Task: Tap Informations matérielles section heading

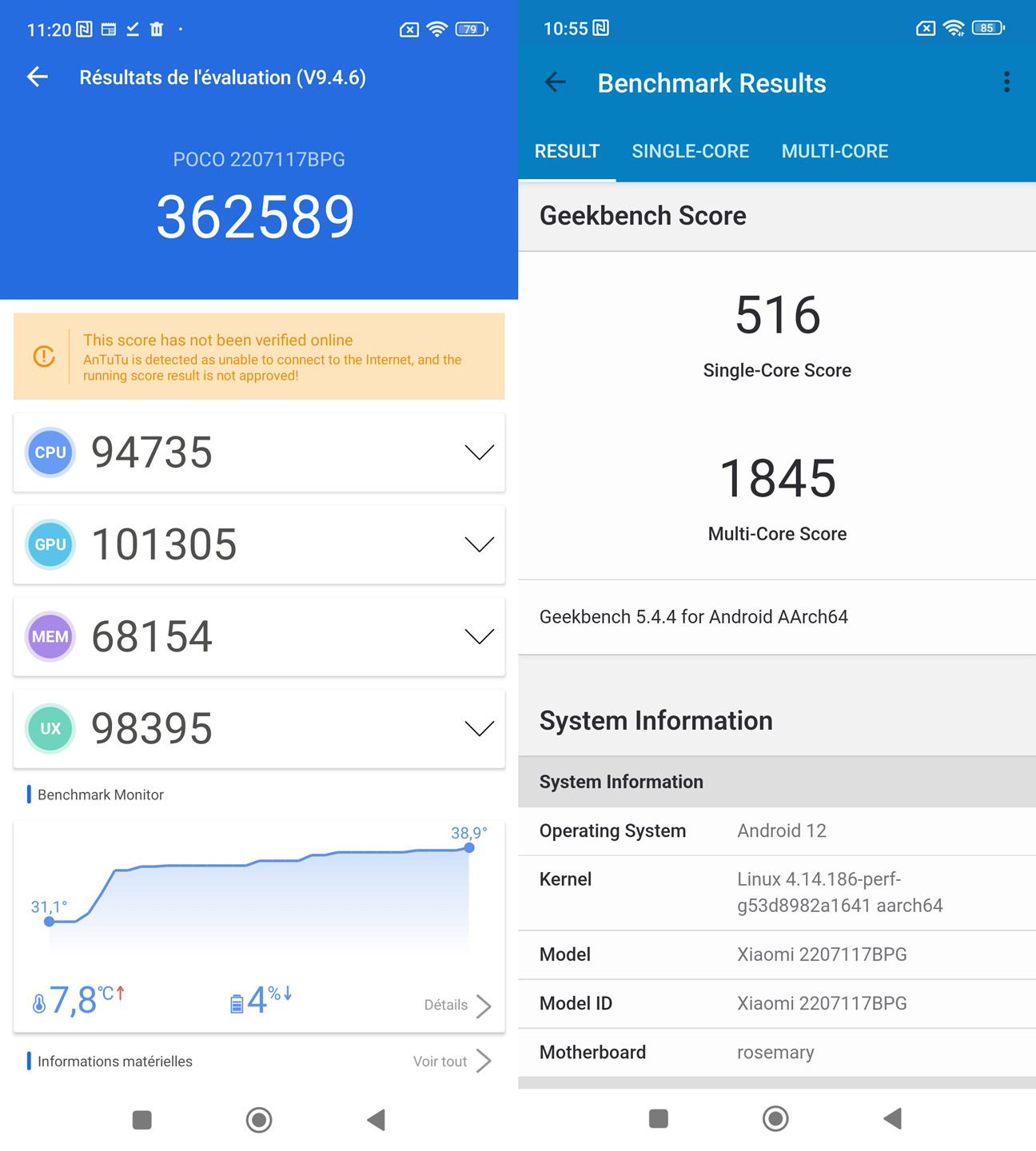Action: [x=115, y=1061]
